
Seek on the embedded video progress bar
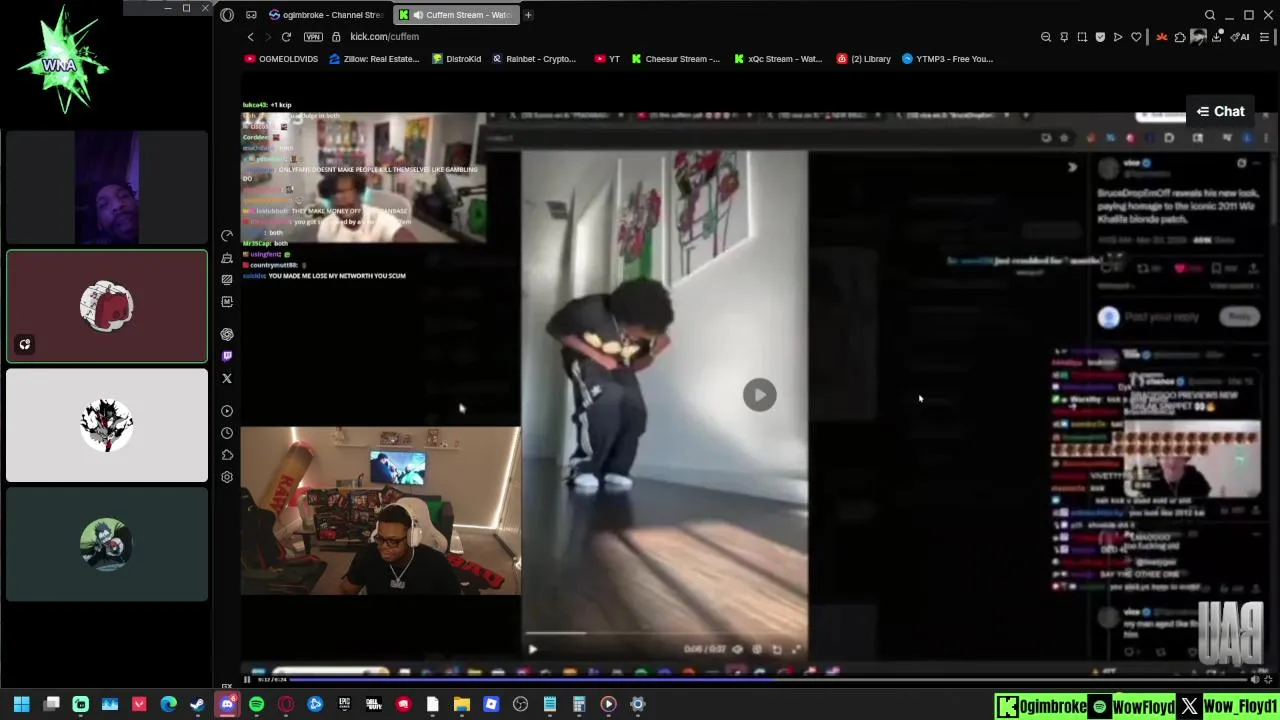pyautogui.click(x=664, y=633)
